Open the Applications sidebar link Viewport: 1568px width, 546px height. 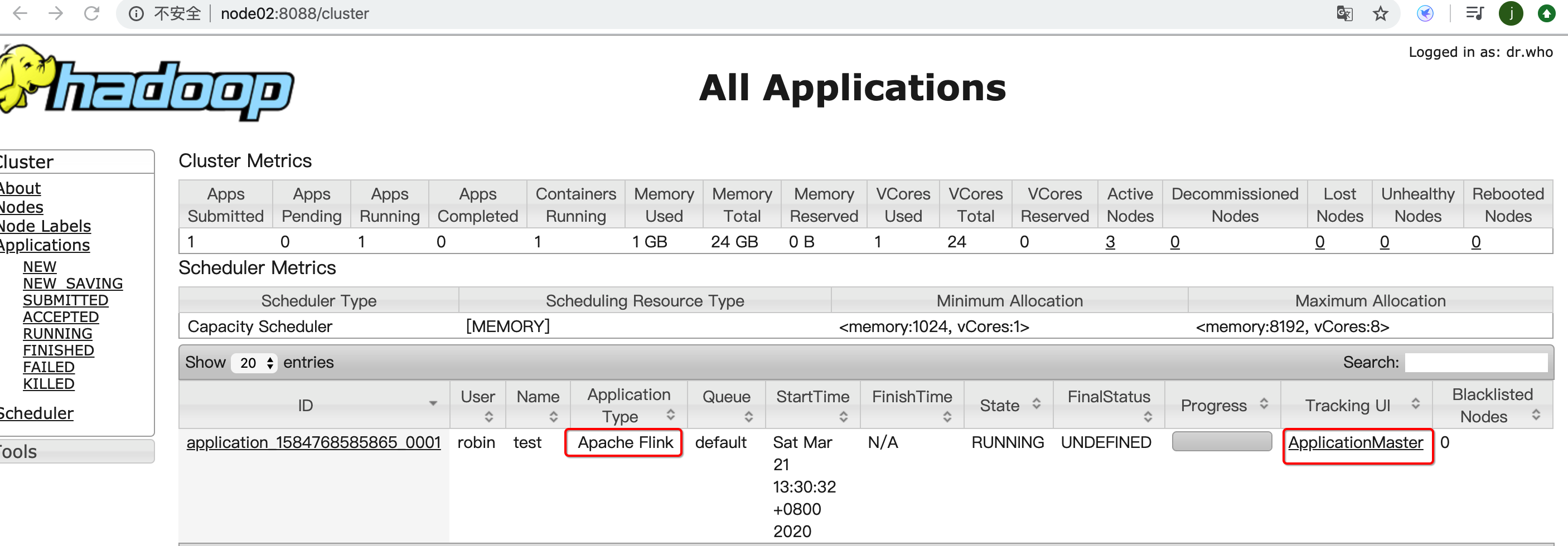coord(45,245)
